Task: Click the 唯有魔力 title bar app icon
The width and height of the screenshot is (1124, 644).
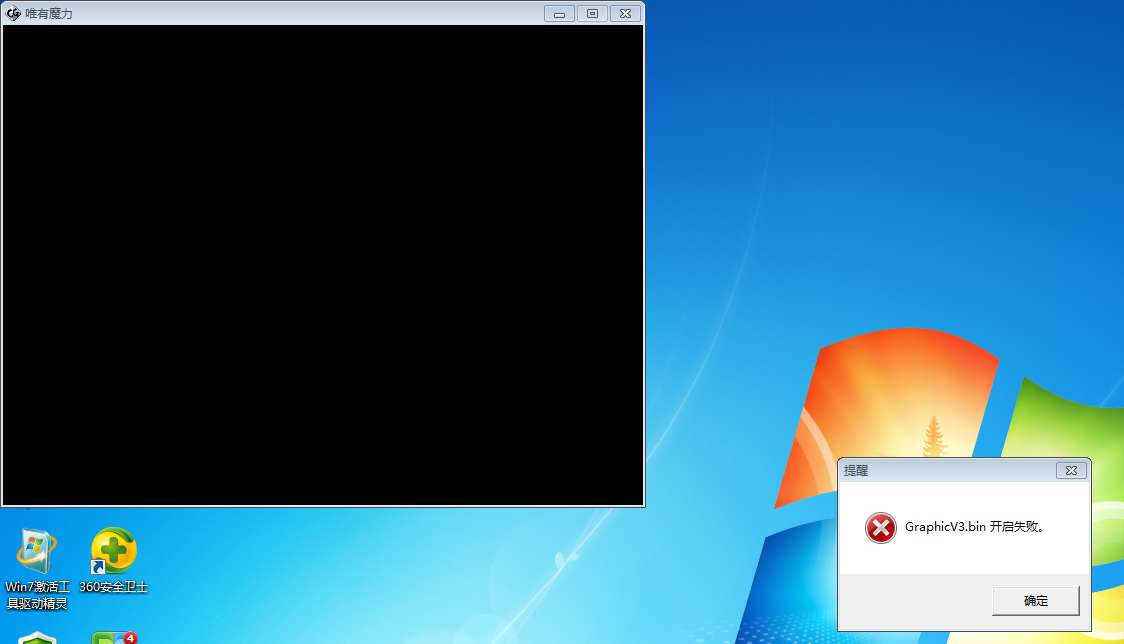Action: click(14, 14)
